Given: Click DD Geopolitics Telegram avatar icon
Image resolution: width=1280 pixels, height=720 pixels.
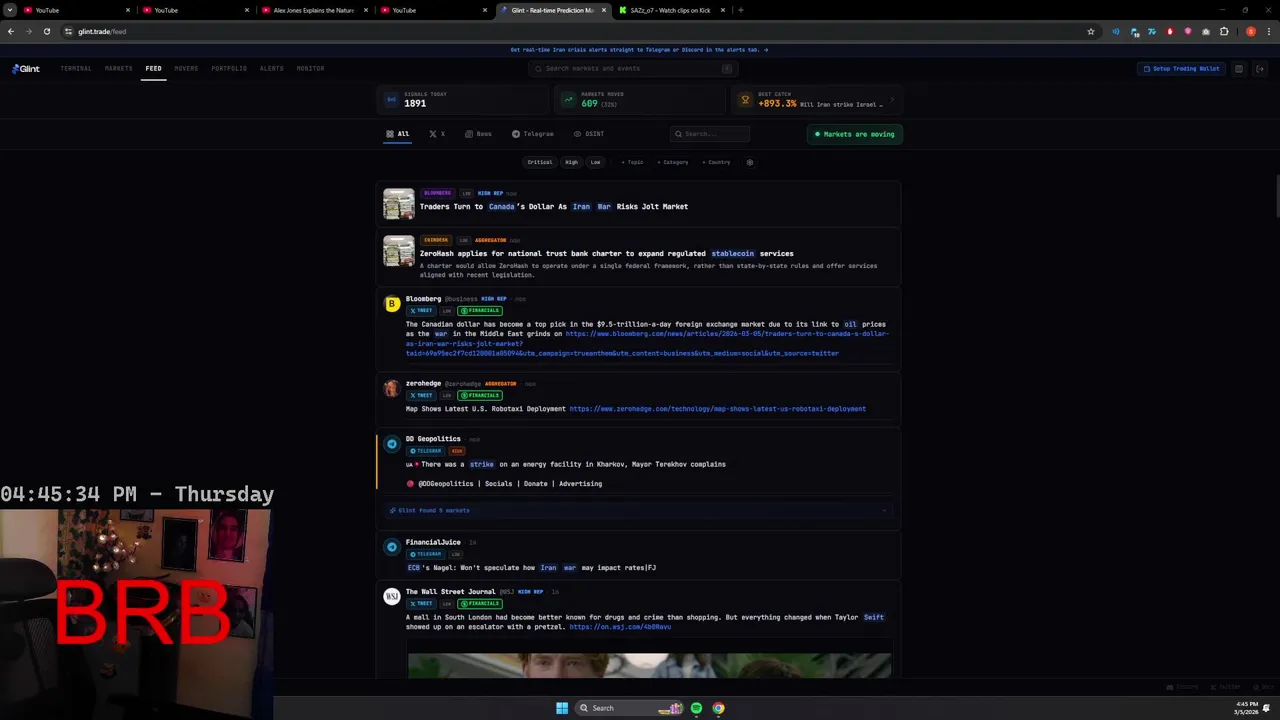Looking at the screenshot, I should click(x=392, y=444).
